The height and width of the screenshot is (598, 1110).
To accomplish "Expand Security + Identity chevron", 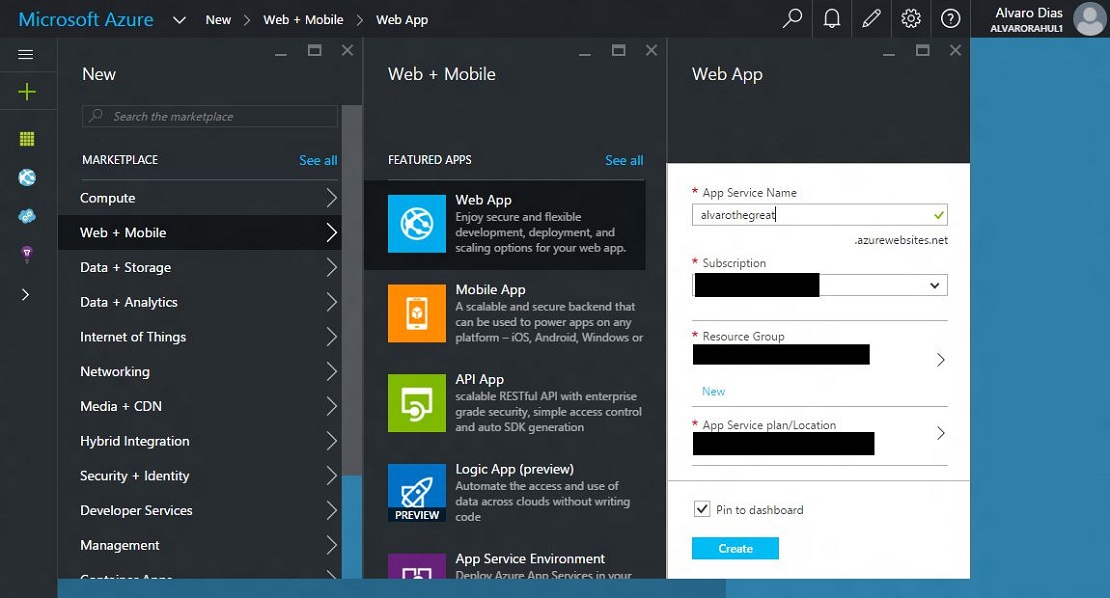I will (331, 476).
